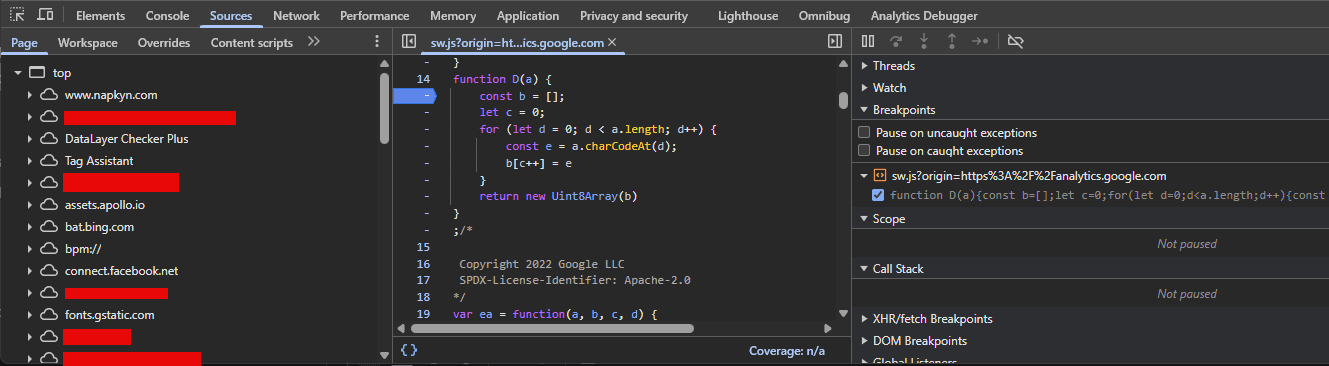The image size is (1329, 366).
Task: Open the Analytics Debugger tab
Action: coord(924,16)
